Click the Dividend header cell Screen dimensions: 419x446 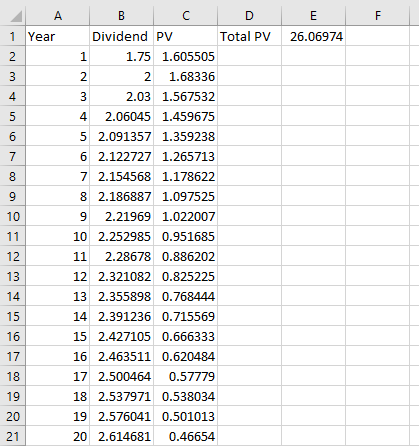coord(121,36)
